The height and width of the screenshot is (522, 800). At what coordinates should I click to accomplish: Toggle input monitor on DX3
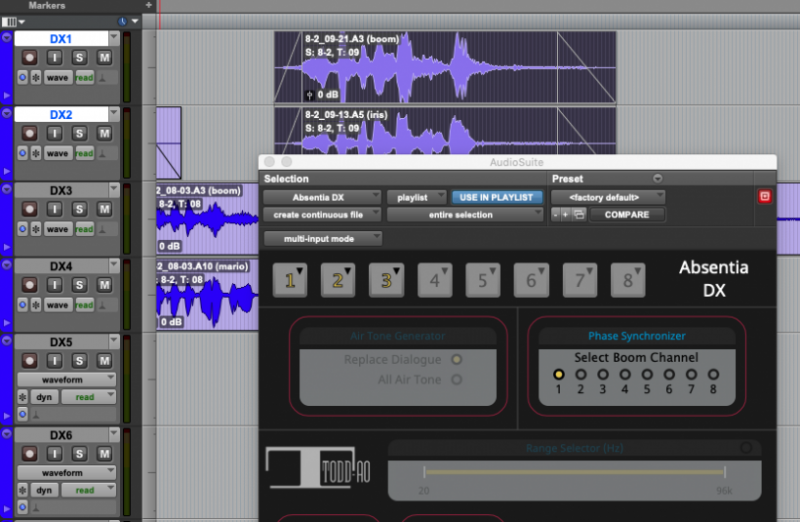click(54, 209)
